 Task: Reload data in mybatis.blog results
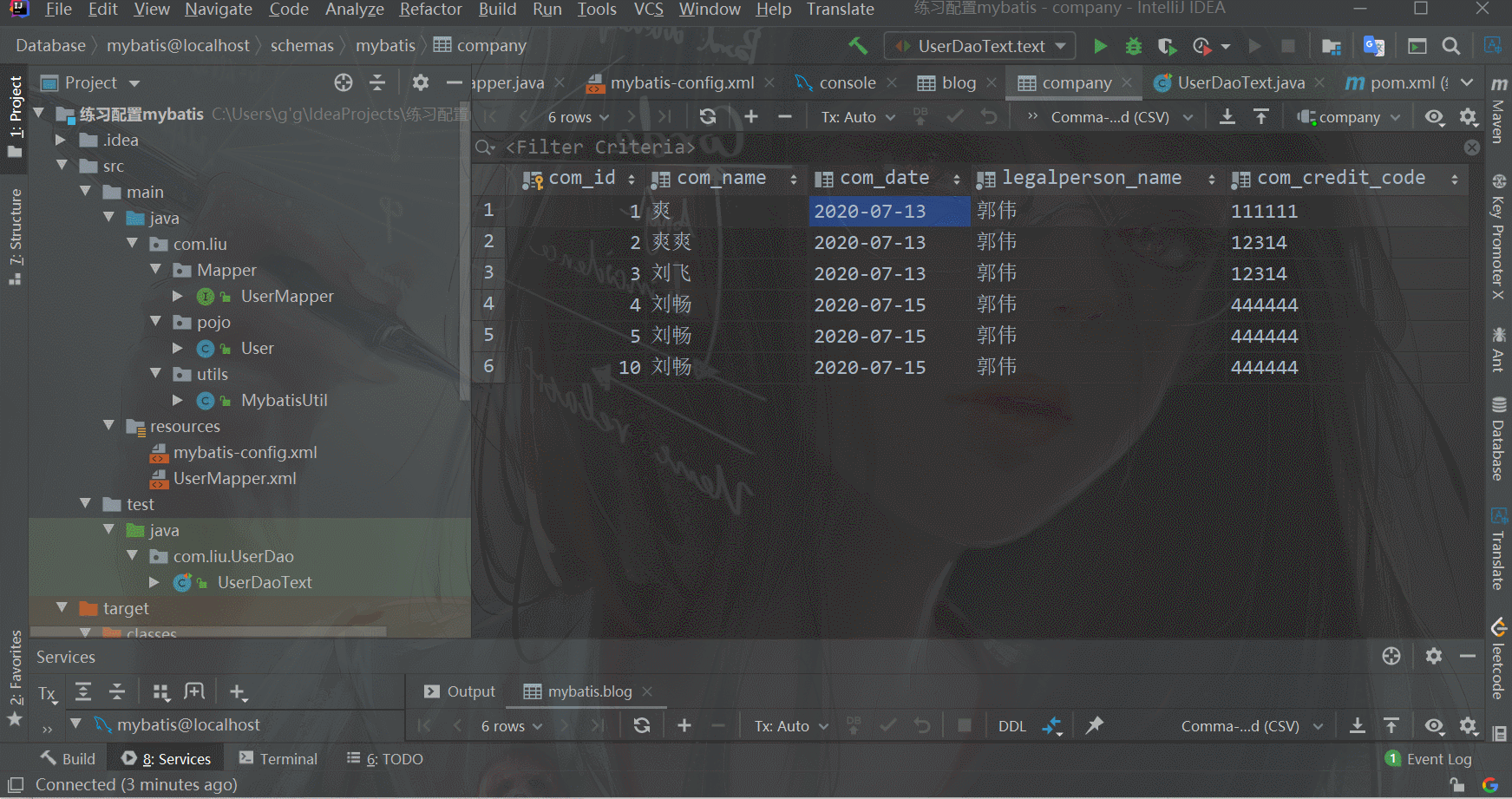[642, 725]
